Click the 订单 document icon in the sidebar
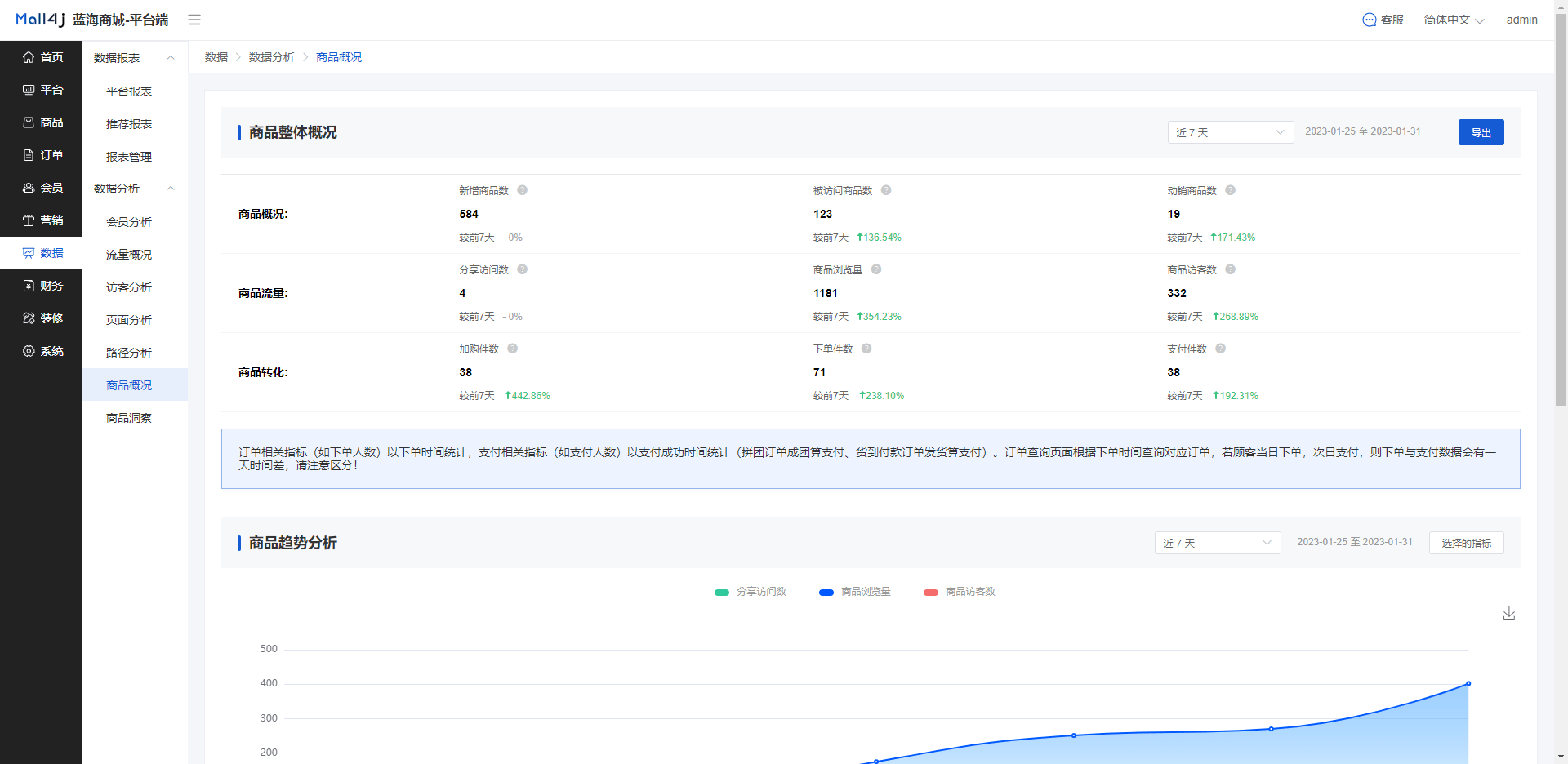This screenshot has width=1568, height=764. point(29,155)
